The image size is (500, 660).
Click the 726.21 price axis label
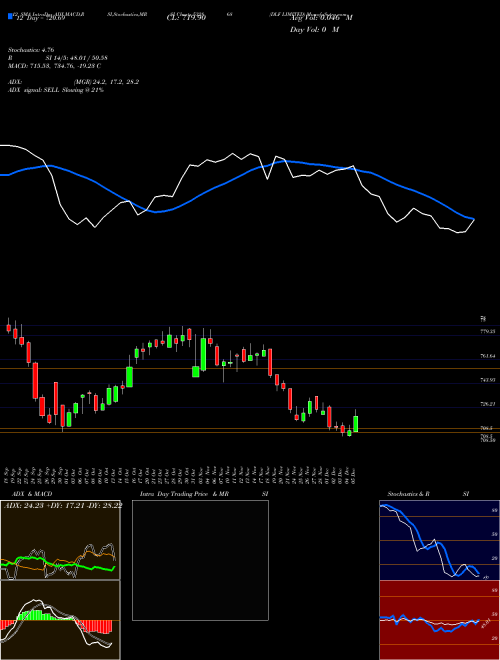[487, 404]
